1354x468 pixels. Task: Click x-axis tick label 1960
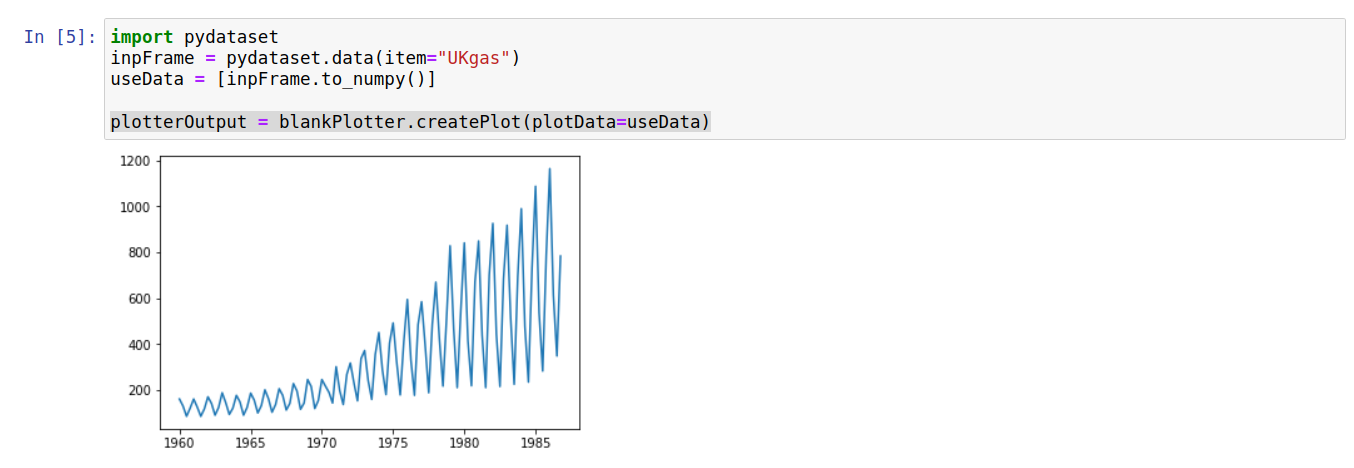[179, 442]
